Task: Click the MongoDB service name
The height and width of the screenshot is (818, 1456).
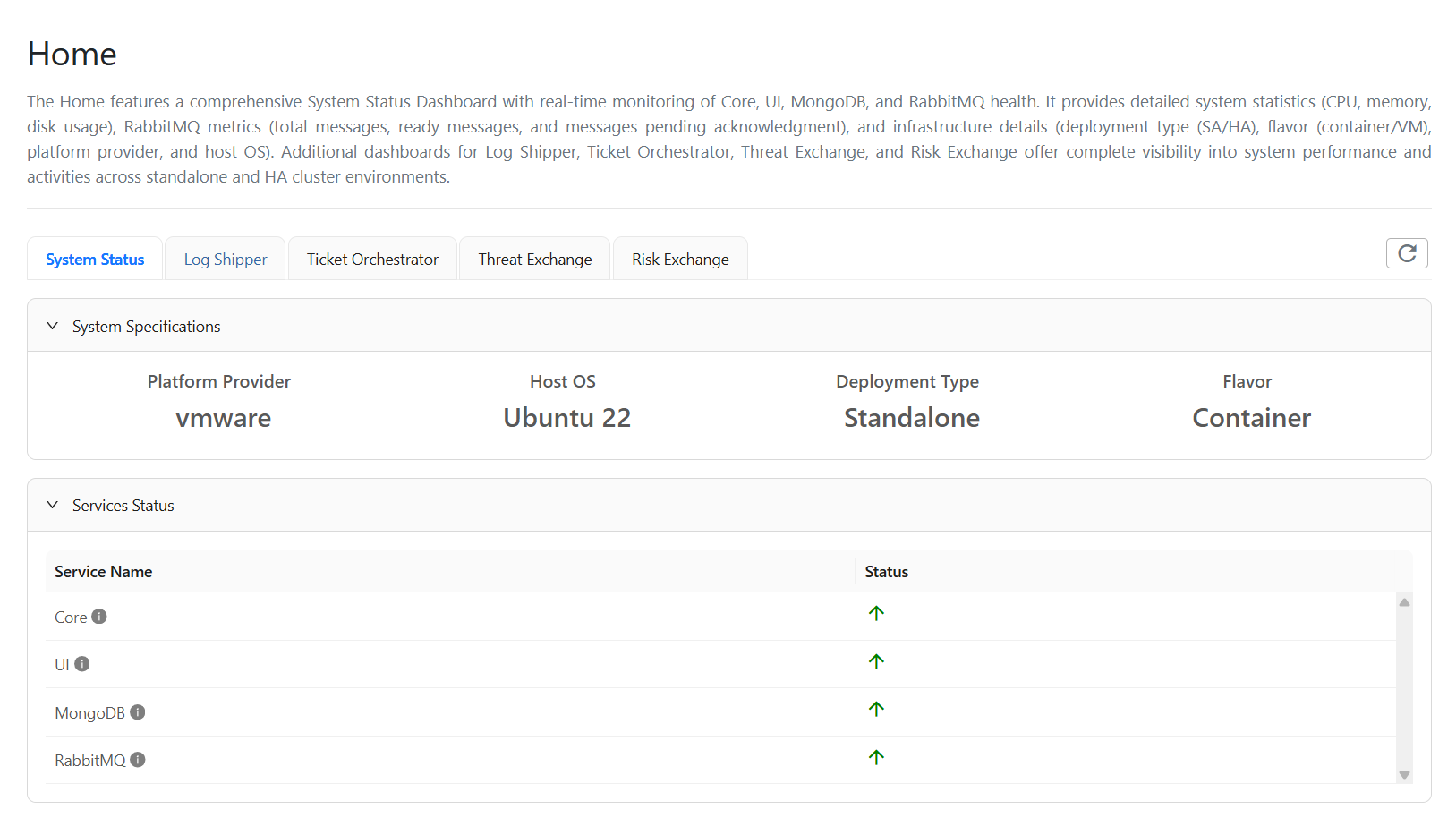Action: click(90, 713)
